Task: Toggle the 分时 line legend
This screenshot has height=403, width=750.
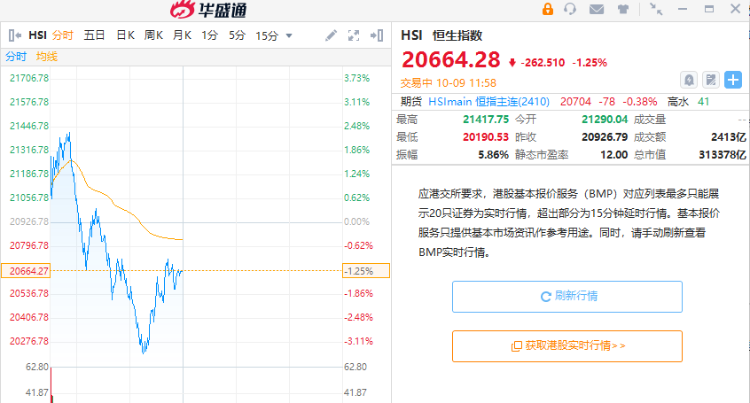Action: (16, 56)
